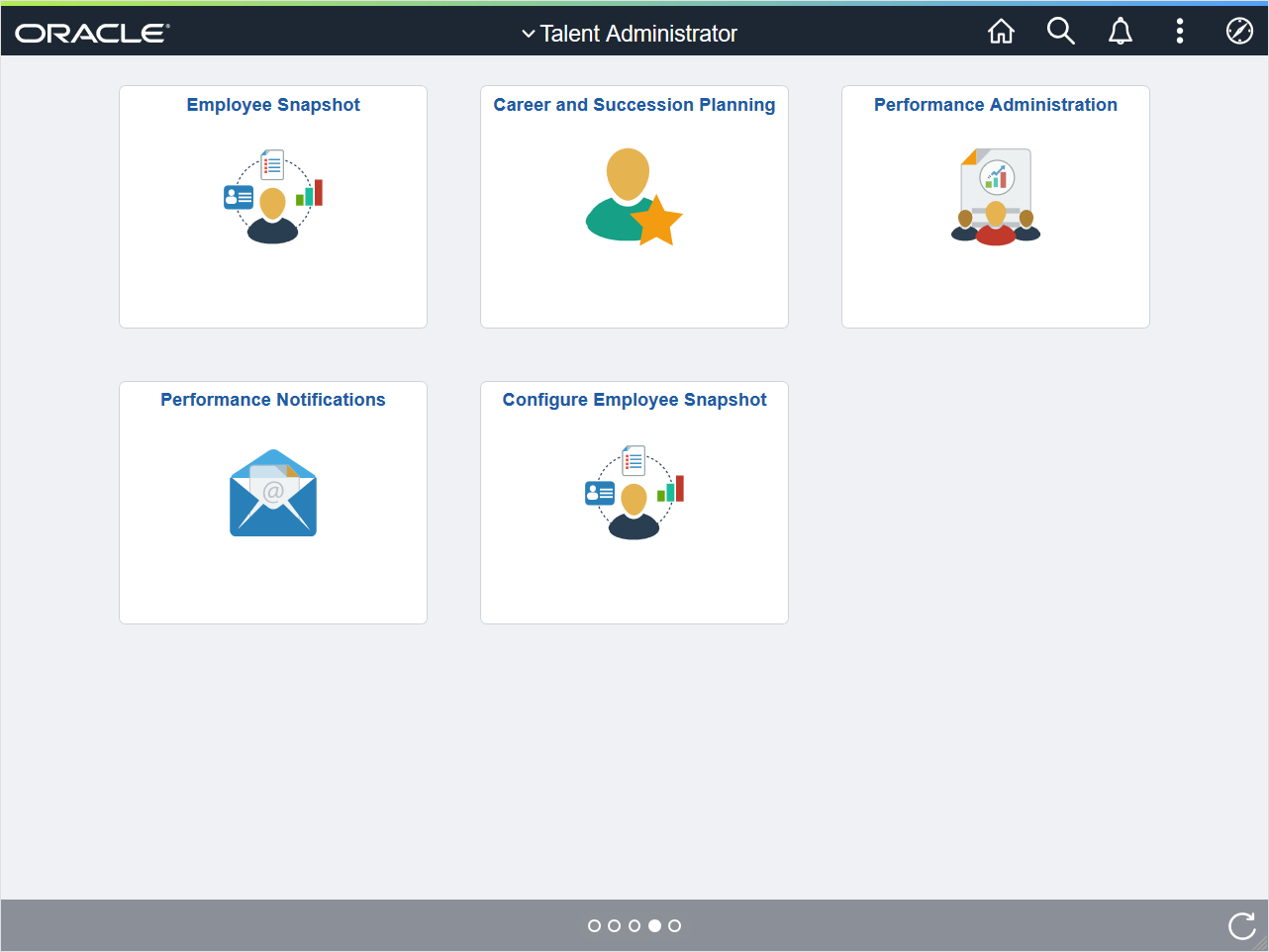Click the Performance Notifications envelope icon

273,493
